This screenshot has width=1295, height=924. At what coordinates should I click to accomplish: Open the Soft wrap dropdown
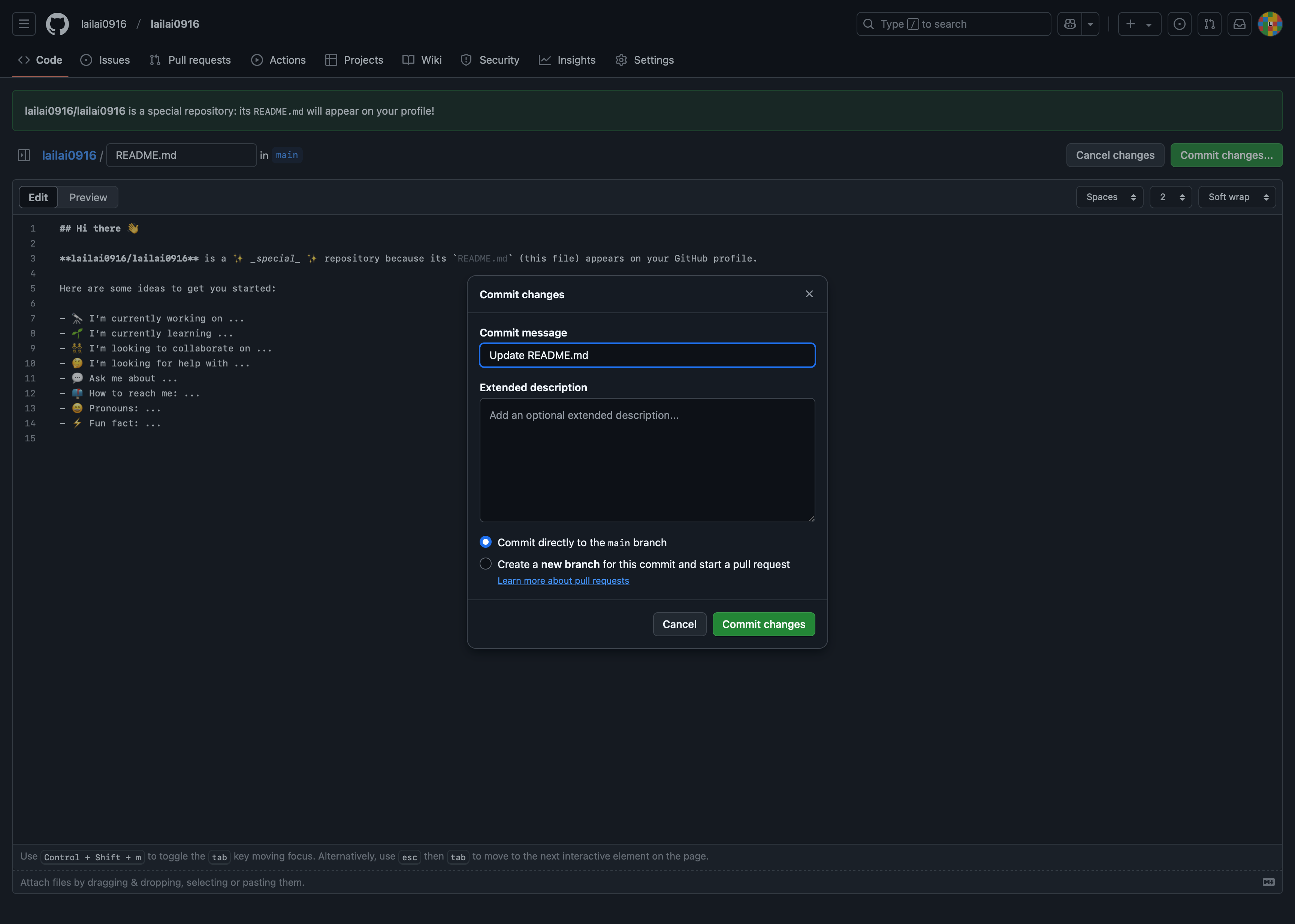1237,197
